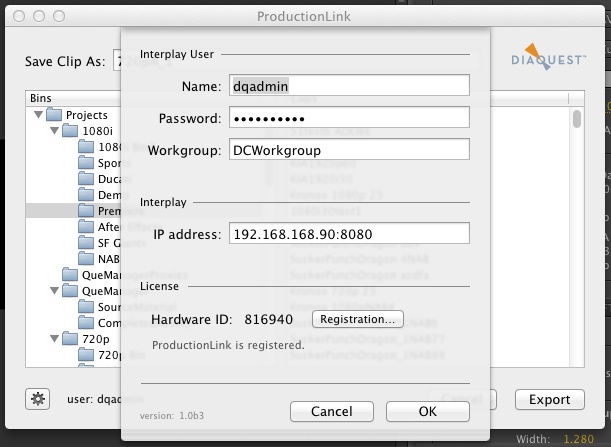
Task: Select the Source Material folder icon
Action: point(86,306)
